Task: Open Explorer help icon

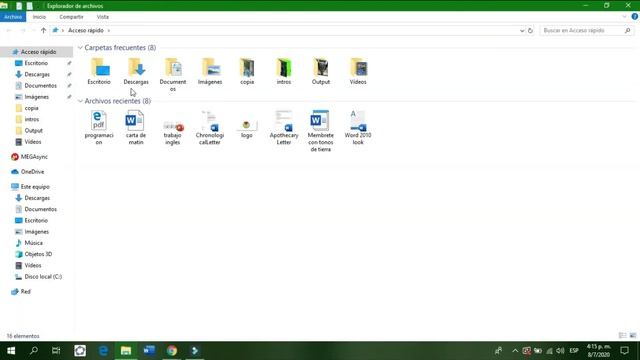Action: click(x=635, y=17)
